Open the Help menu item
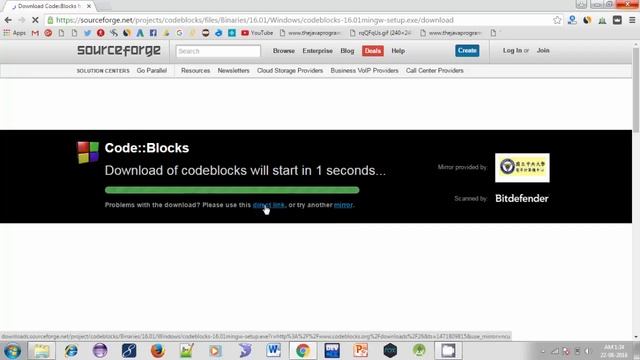This screenshot has width=640, height=360. (398, 51)
